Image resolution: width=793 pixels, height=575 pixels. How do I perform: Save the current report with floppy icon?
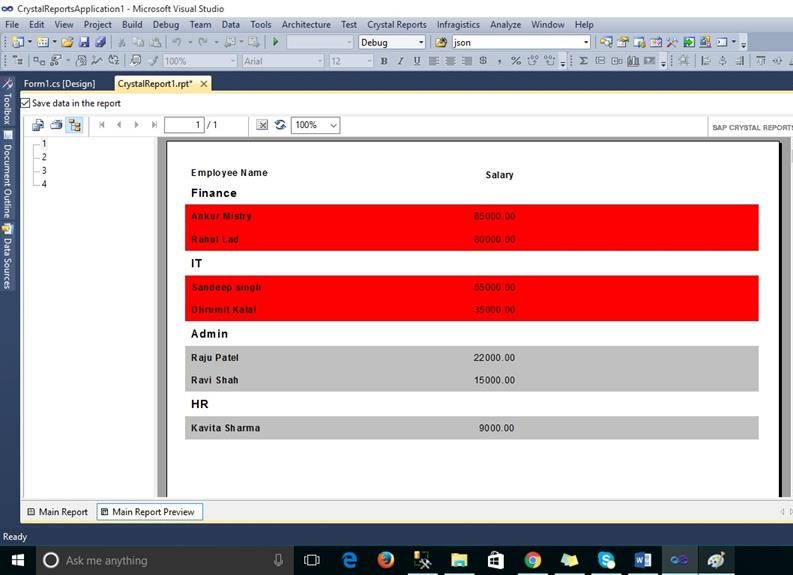click(84, 42)
